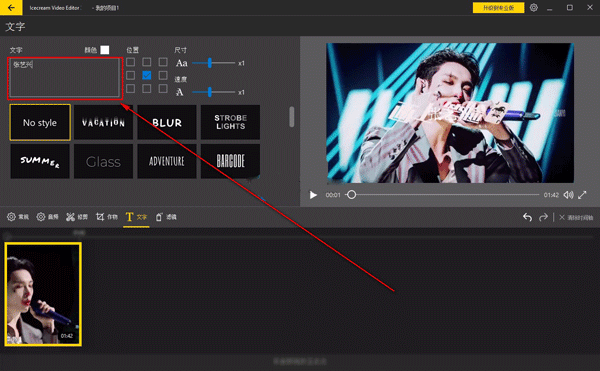Click the Aa font size icon
This screenshot has height=371, width=600.
tap(182, 63)
